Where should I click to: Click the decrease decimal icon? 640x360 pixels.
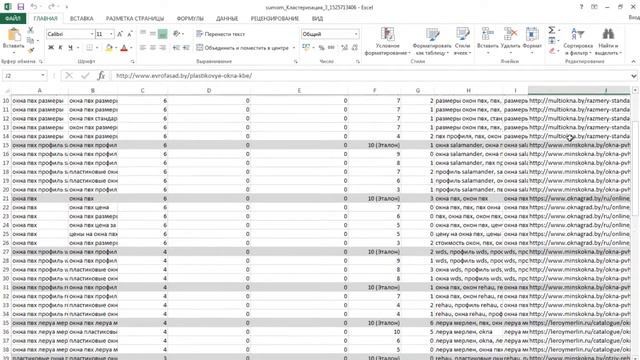click(x=354, y=48)
